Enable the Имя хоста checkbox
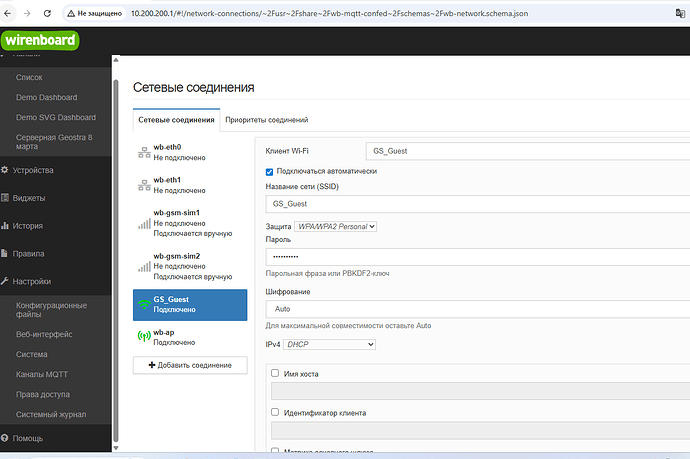Screen dimensions: 690x459 pos(275,373)
